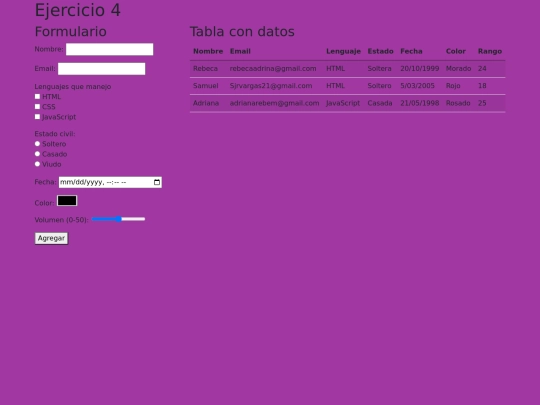This screenshot has height=405, width=540.
Task: Click the 20/10/1999 date cell
Action: click(x=419, y=69)
